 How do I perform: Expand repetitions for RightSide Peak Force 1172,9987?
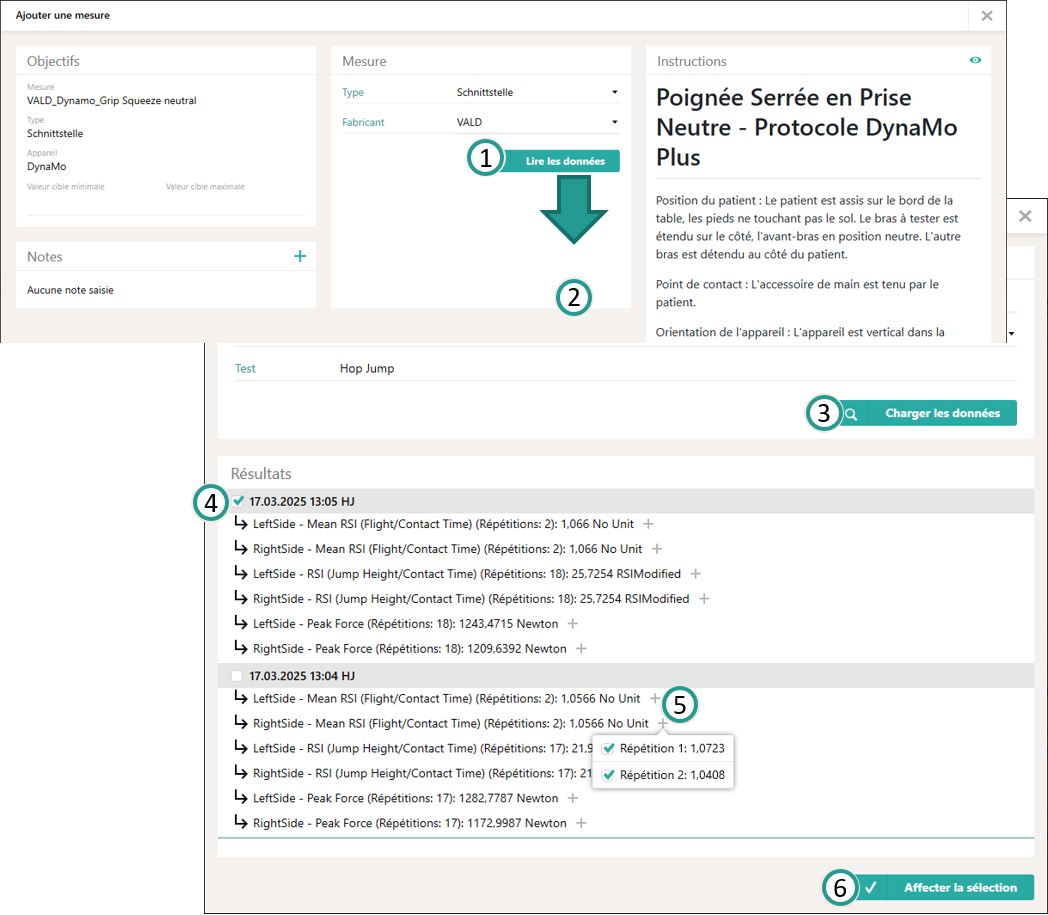point(581,823)
